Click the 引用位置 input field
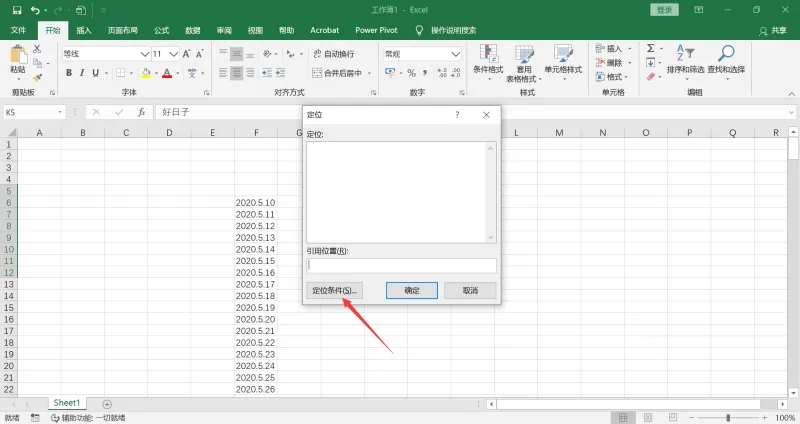 (401, 265)
